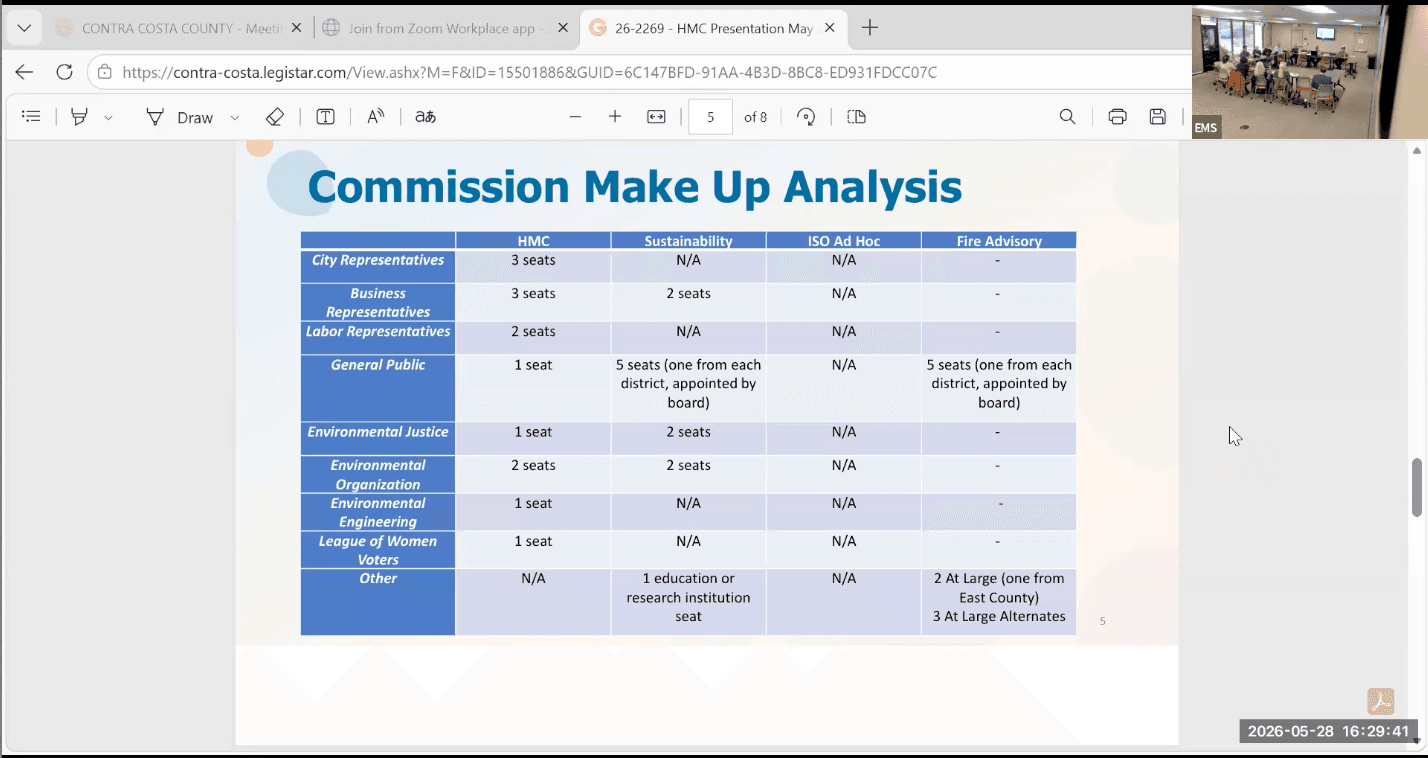
Task: Open a new browser tab
Action: pyautogui.click(x=870, y=28)
